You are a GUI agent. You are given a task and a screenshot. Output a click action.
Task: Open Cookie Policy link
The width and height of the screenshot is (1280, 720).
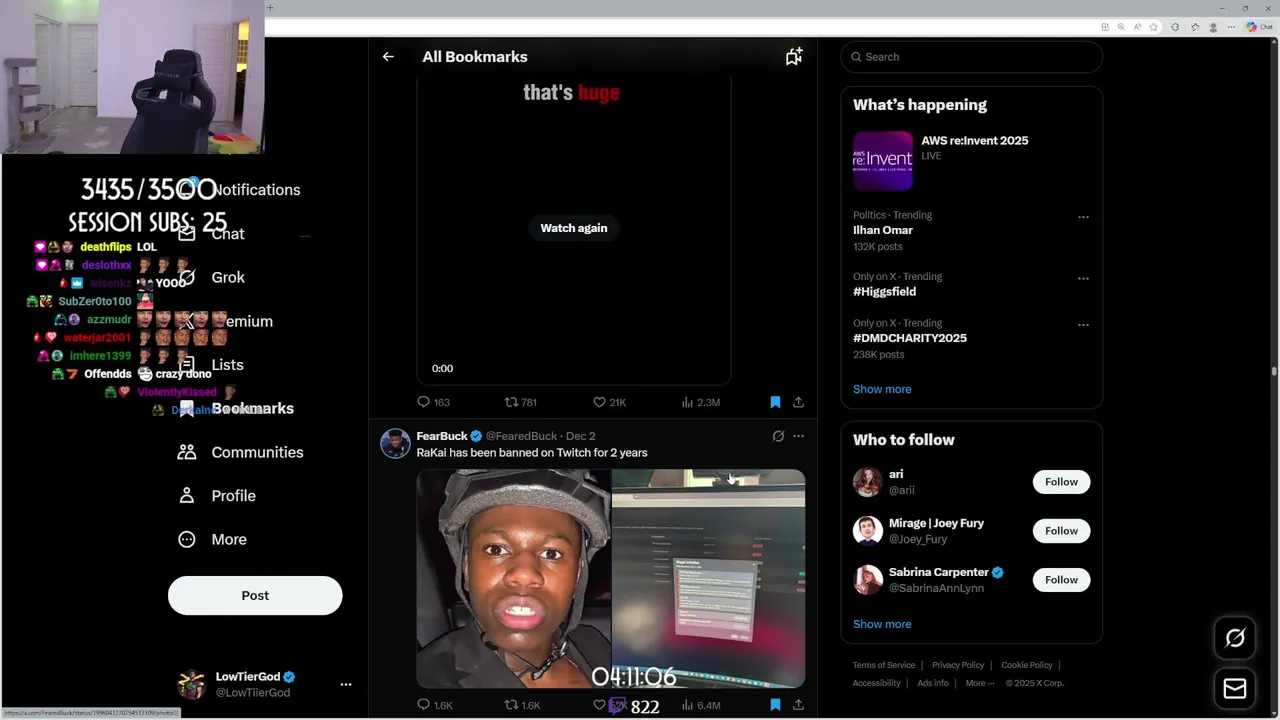coord(1027,665)
